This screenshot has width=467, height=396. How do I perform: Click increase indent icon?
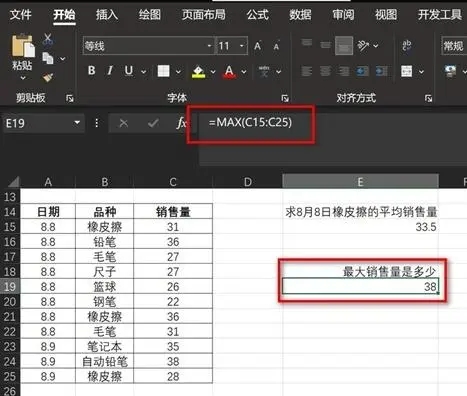382,71
